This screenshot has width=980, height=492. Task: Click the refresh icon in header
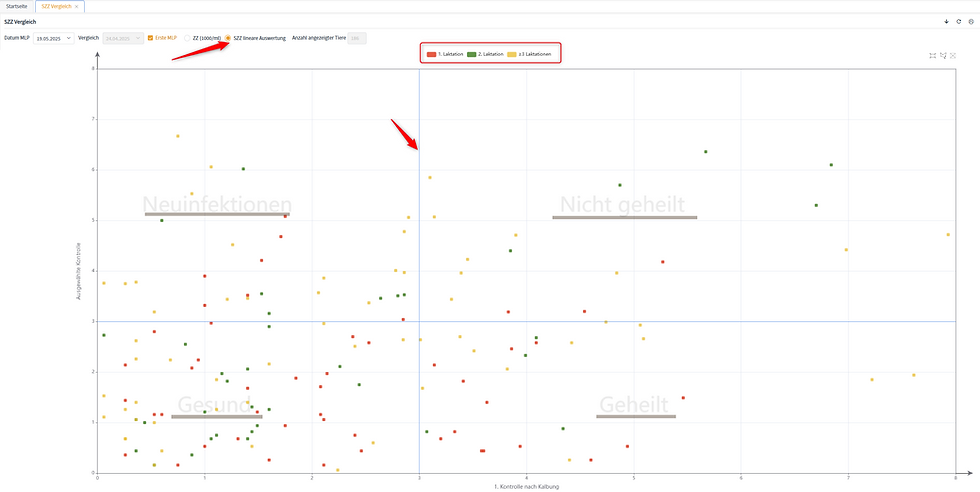[959, 21]
